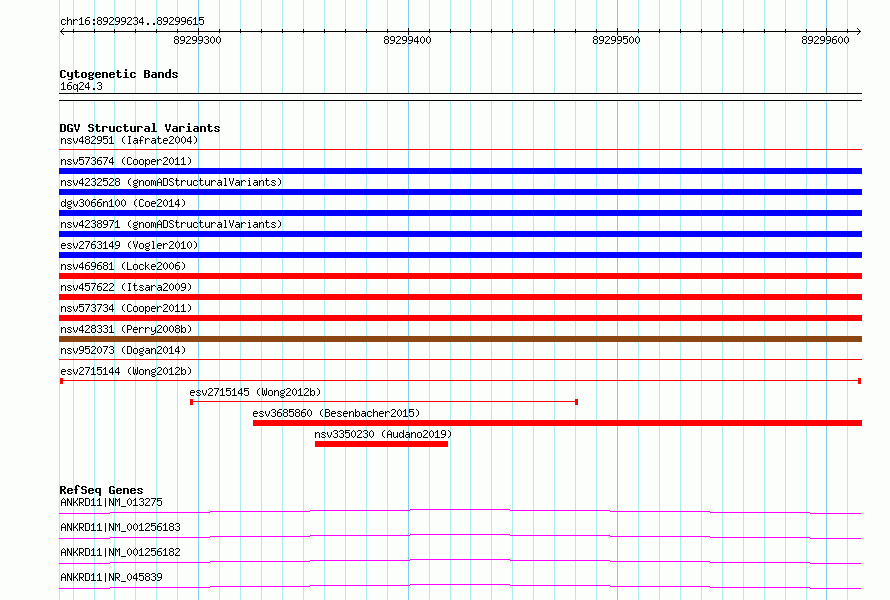Click the nsv482951 (Iafrate2004) variant label
Image resolution: width=890 pixels, height=600 pixels.
[x=129, y=140]
